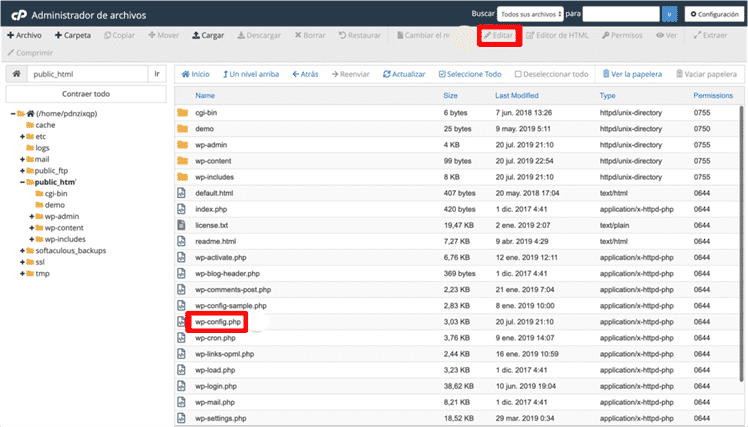Select the readme.html file

point(216,241)
